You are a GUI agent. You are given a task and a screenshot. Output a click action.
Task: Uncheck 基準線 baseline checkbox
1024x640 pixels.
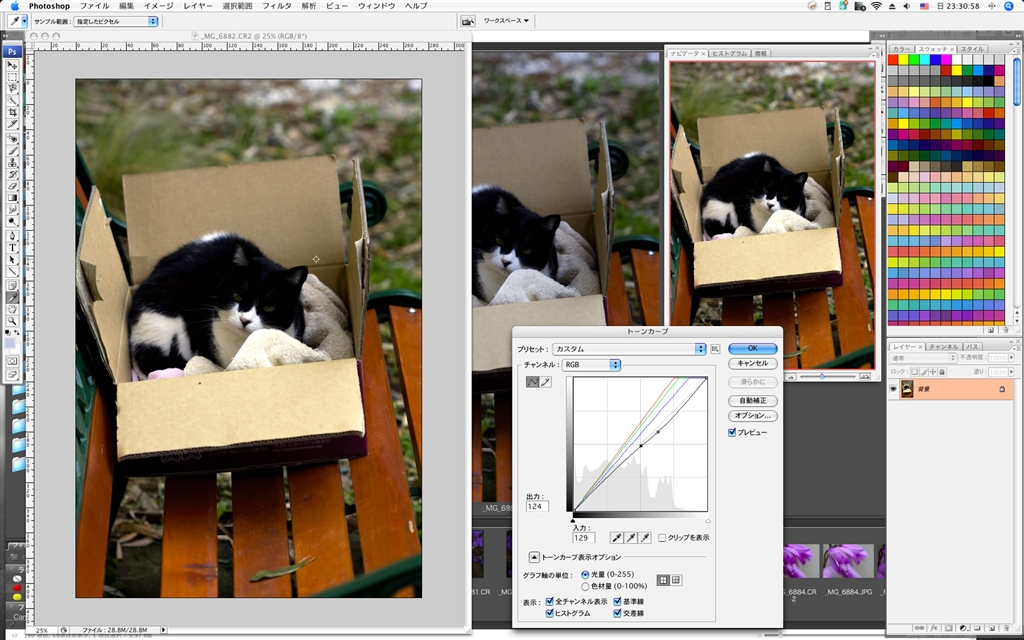[617, 601]
